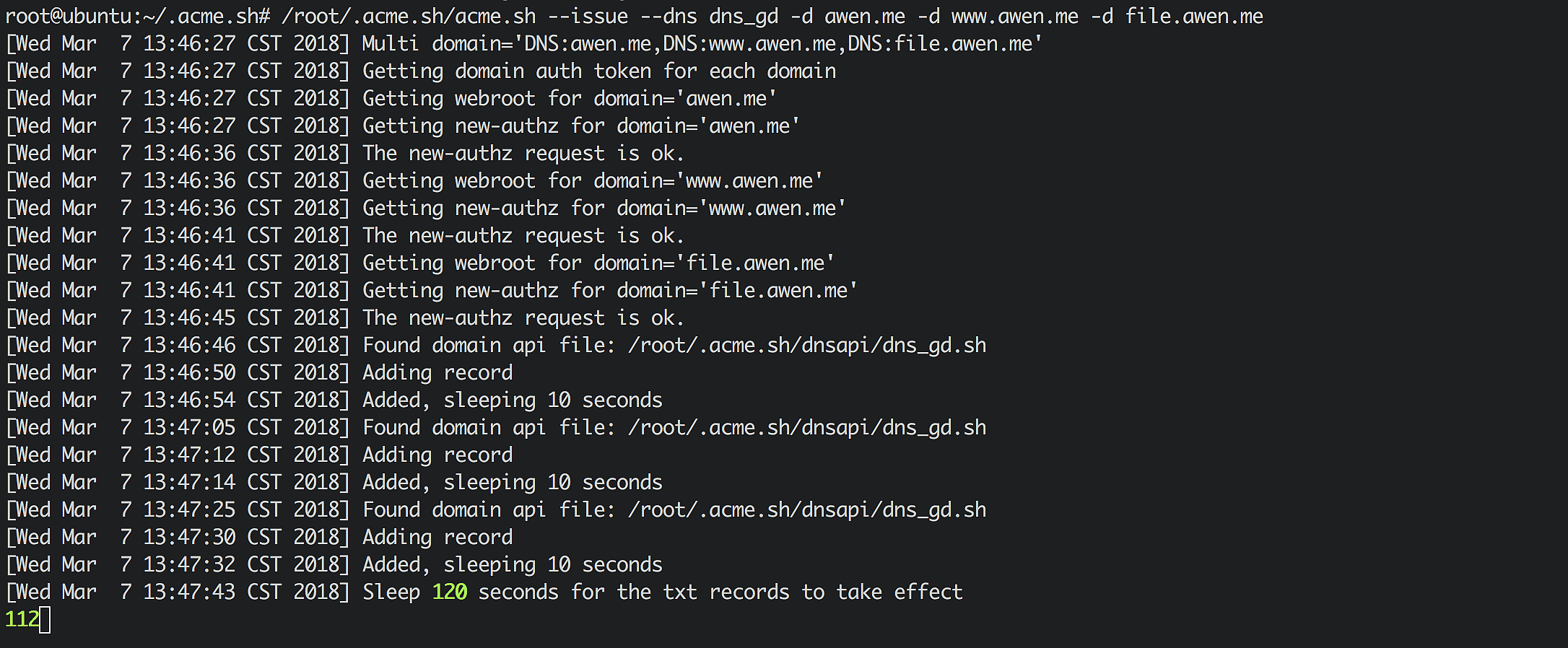This screenshot has height=648, width=1568.
Task: Click the green 112 countdown value
Action: (22, 620)
